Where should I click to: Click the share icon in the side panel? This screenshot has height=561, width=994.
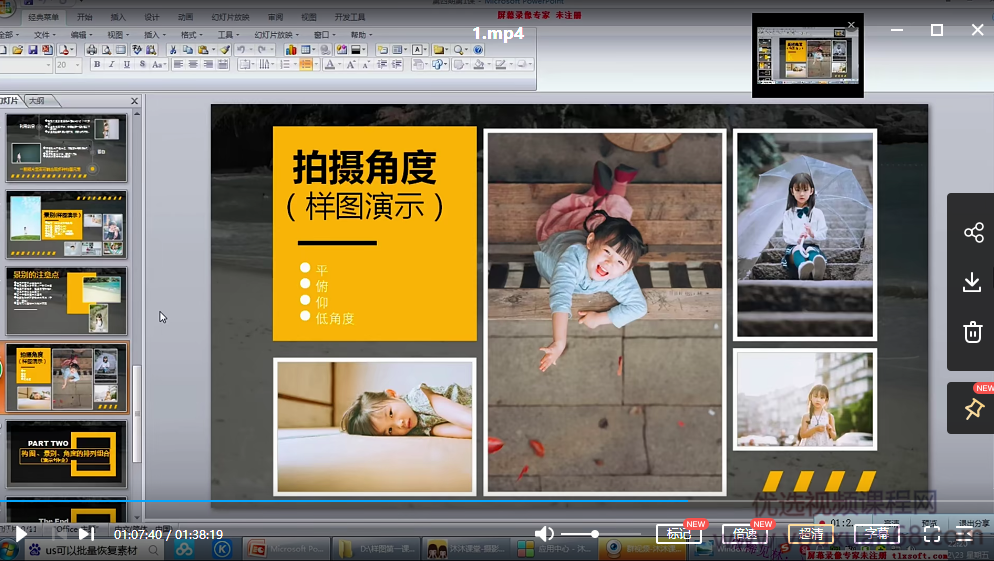pos(973,233)
